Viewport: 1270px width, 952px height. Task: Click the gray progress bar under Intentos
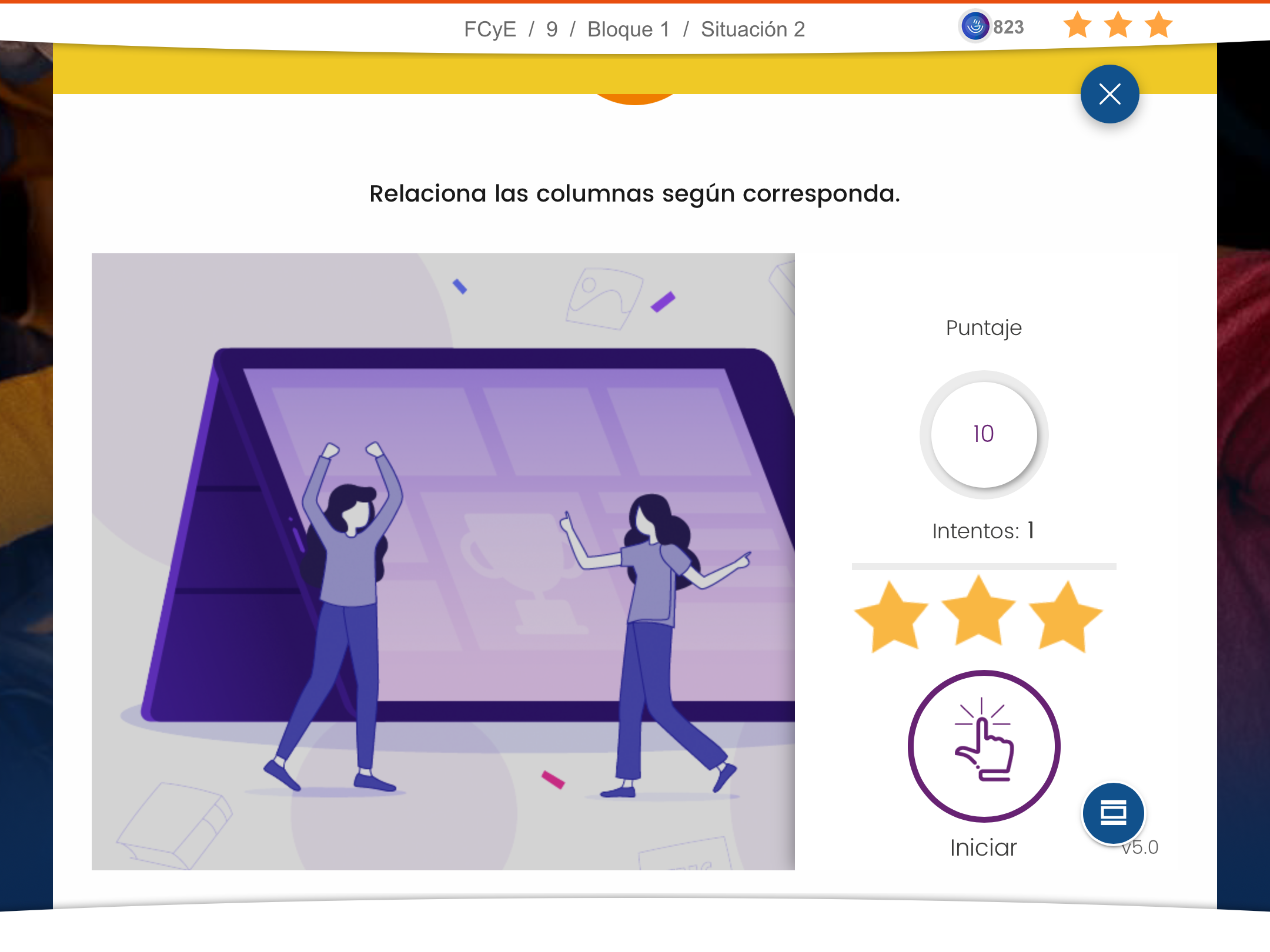click(984, 566)
